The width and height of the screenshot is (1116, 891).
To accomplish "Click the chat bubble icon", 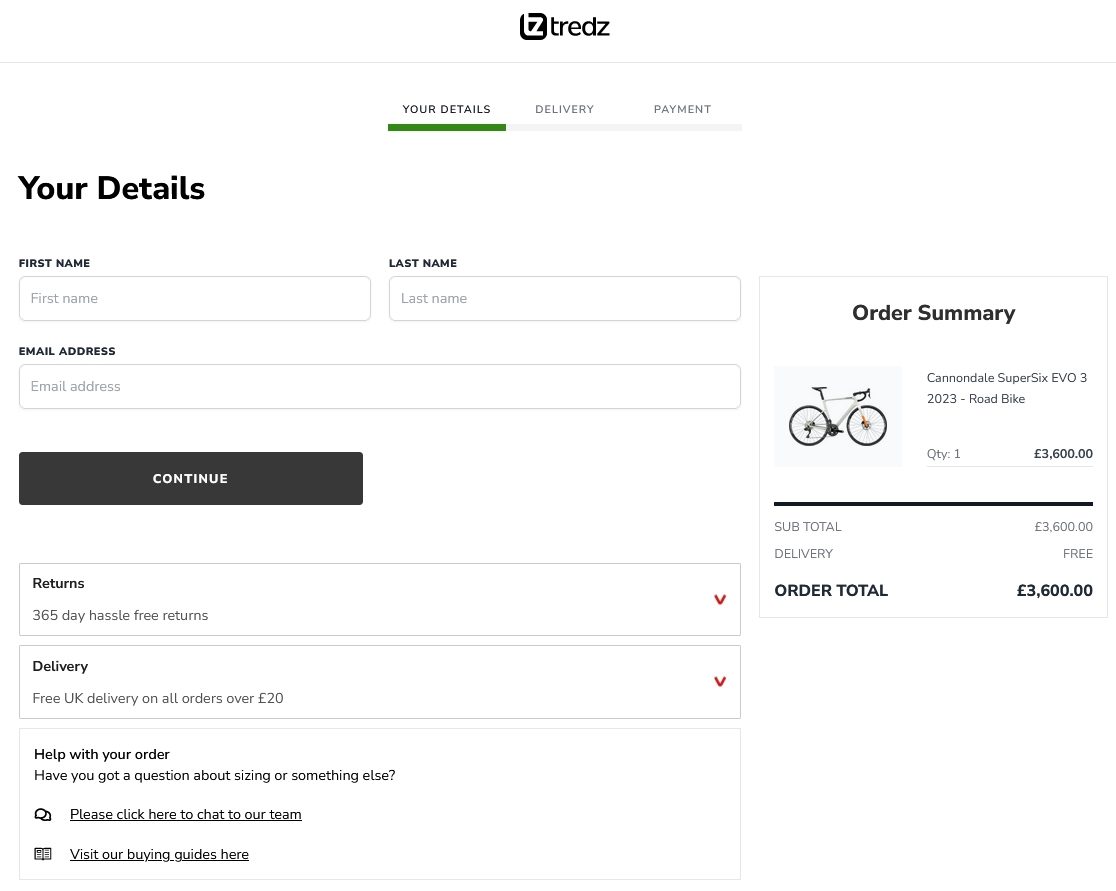I will 43,815.
